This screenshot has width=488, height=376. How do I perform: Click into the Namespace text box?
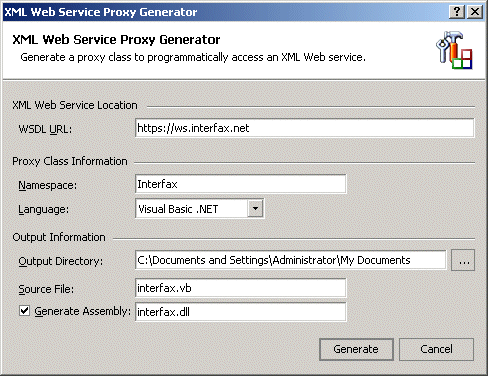point(241,184)
